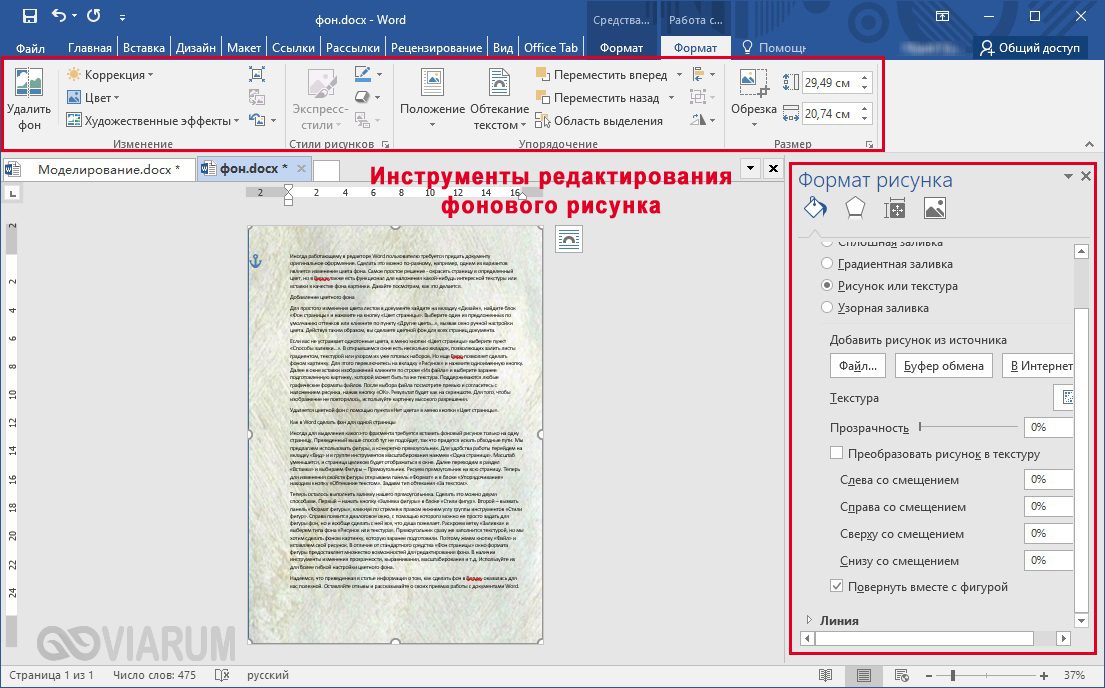This screenshot has height=688, width=1105.
Task: Click the spelling check icon in status bar
Action: [222, 675]
